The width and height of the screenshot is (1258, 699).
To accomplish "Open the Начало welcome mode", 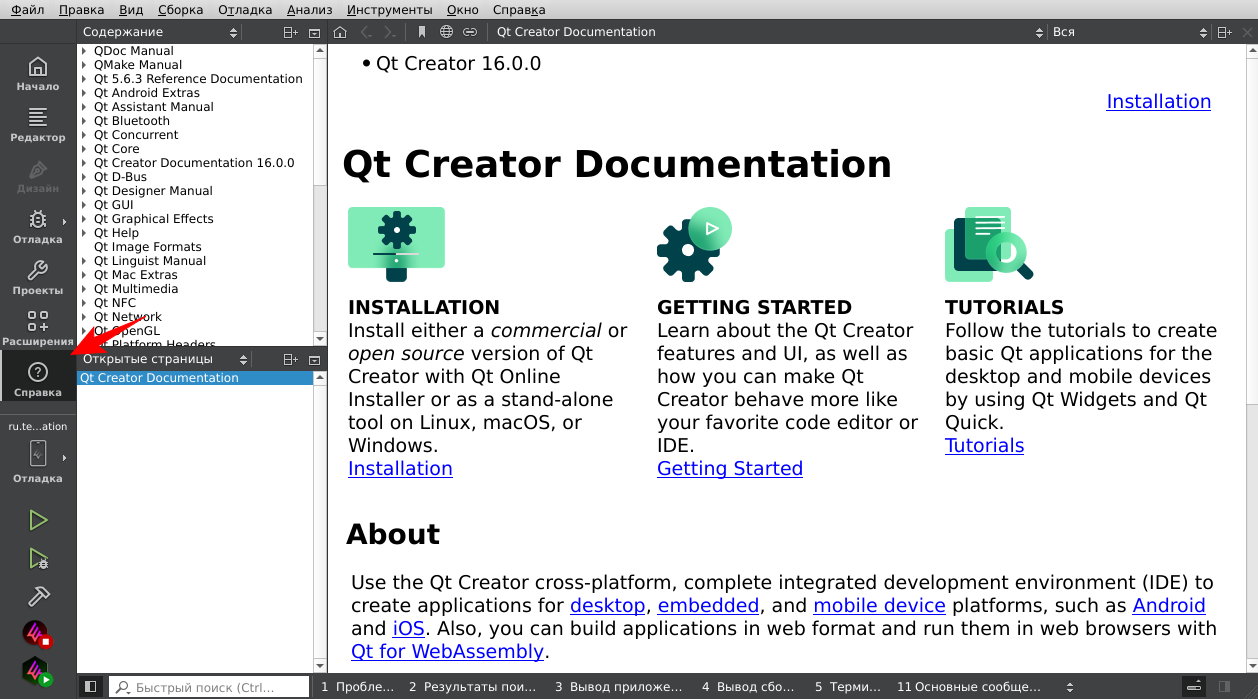I will coord(38,75).
